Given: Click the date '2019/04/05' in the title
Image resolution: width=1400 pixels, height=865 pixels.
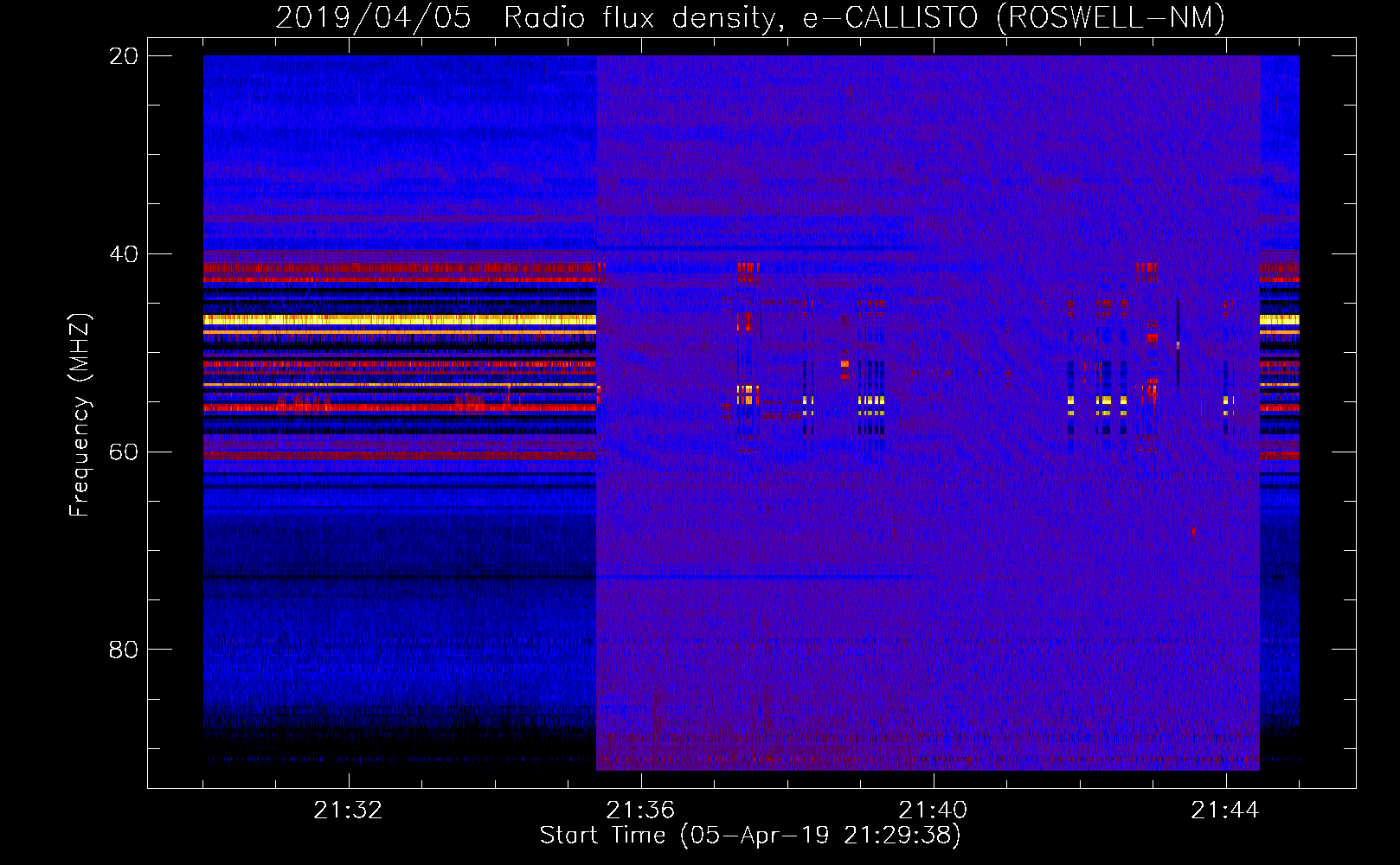Looking at the screenshot, I should [x=374, y=17].
